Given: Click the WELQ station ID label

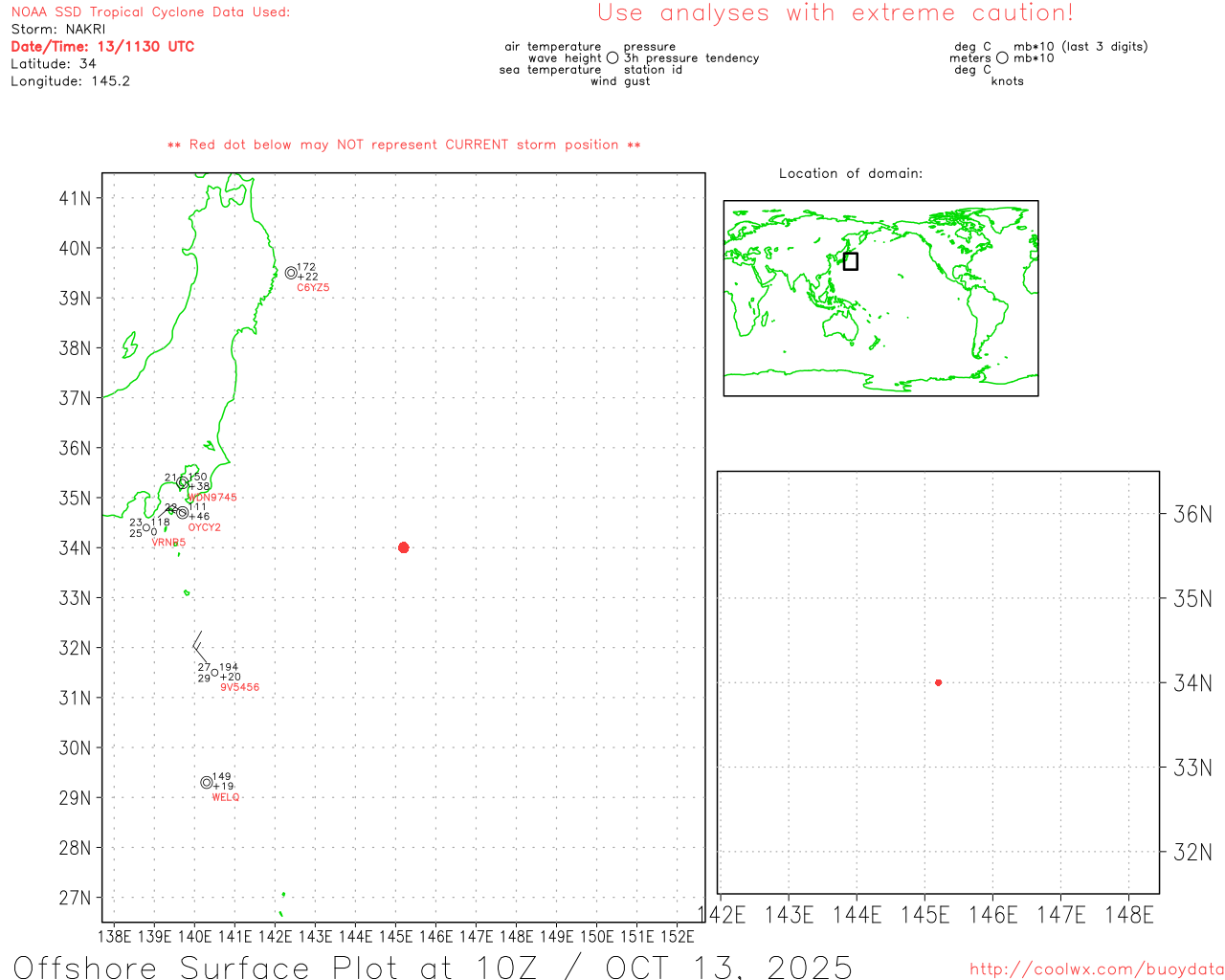Looking at the screenshot, I should [x=226, y=797].
